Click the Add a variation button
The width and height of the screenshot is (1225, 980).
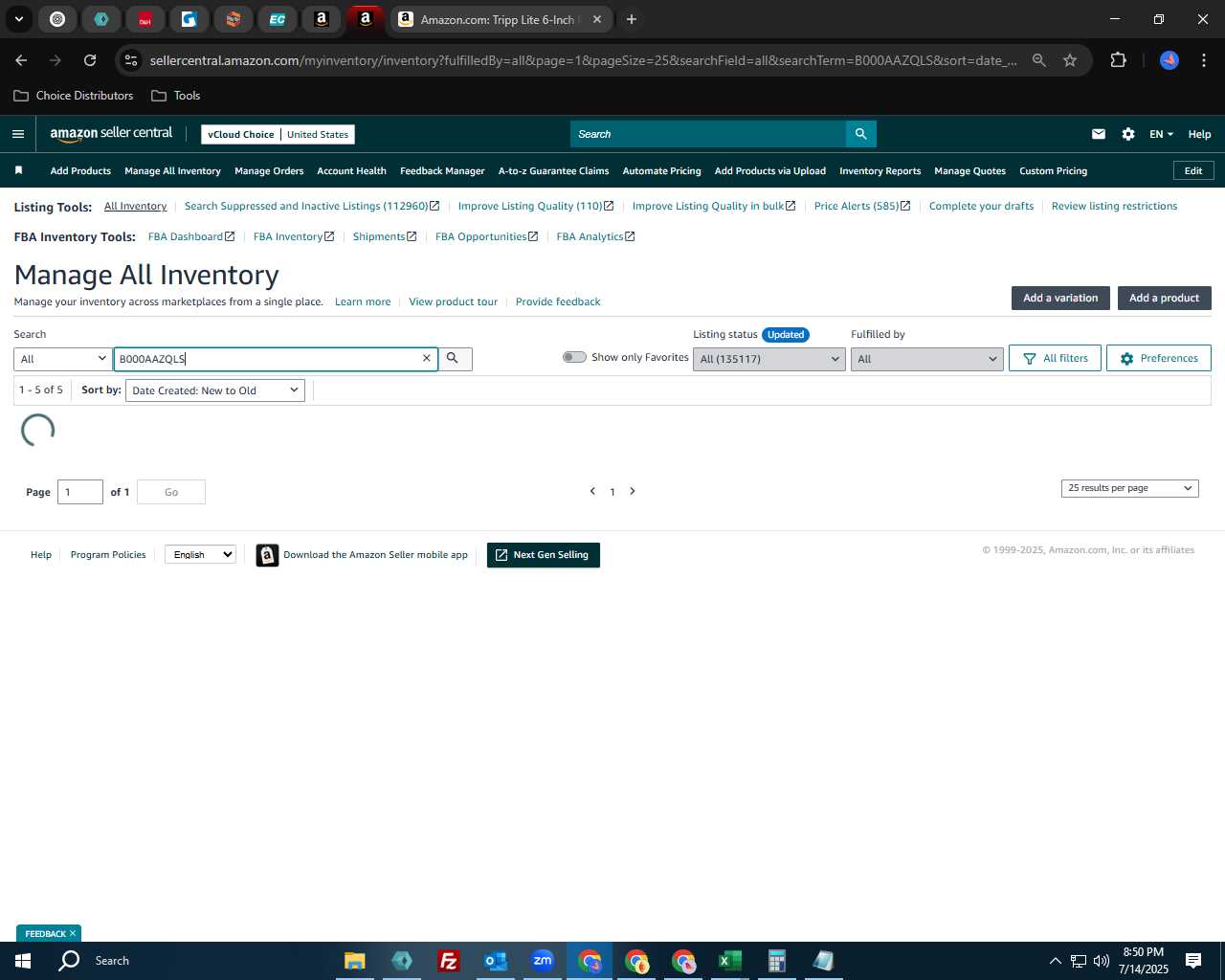[1060, 298]
